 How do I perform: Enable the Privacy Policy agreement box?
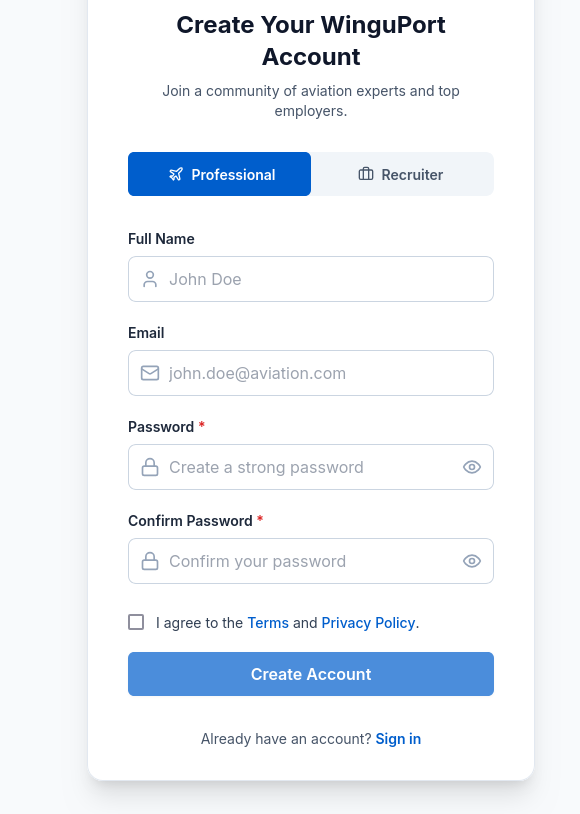136,622
